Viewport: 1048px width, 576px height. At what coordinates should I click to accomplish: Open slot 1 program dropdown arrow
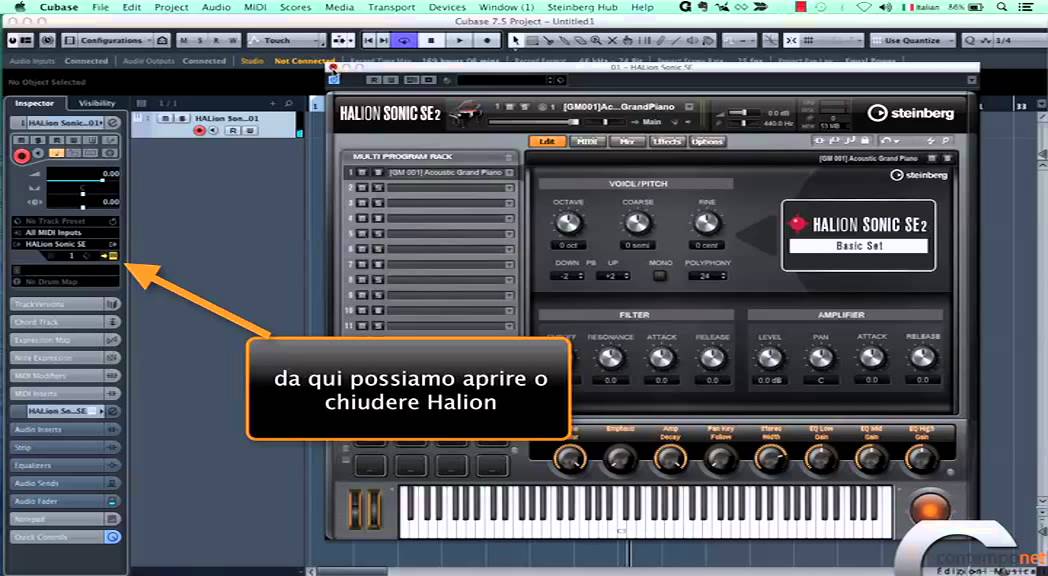(x=509, y=172)
